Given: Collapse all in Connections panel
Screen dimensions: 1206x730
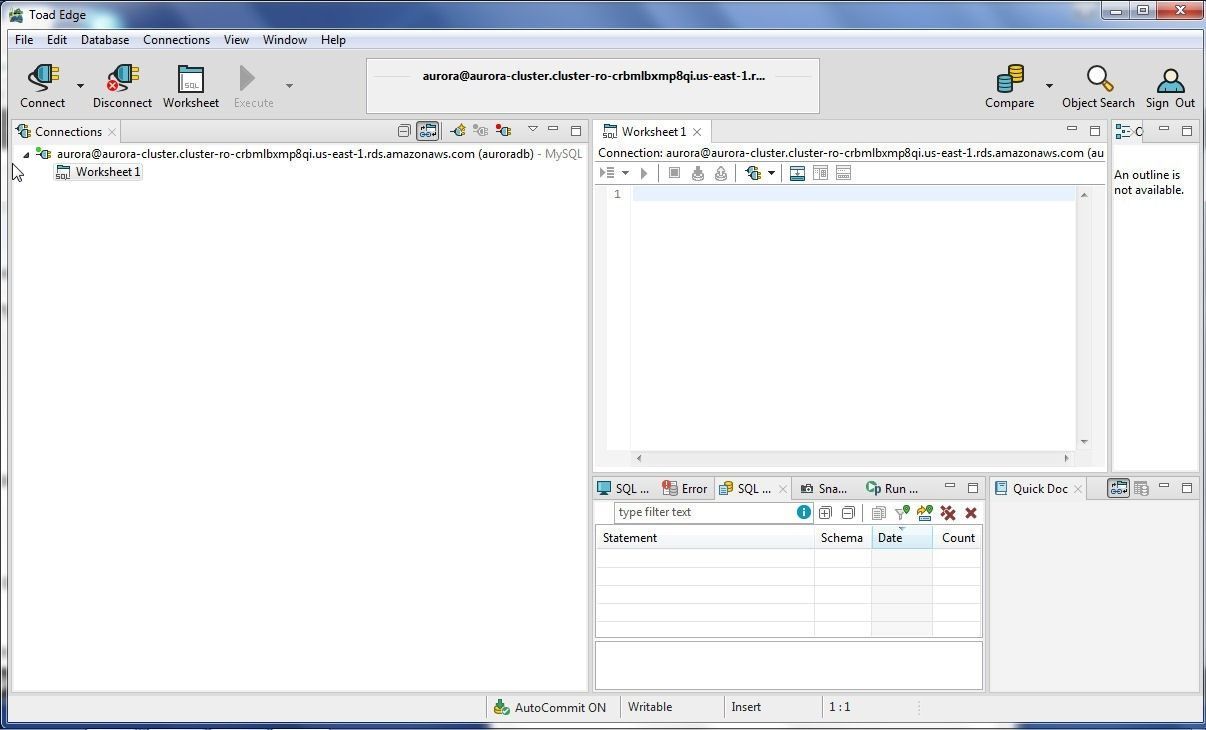Looking at the screenshot, I should click(404, 131).
